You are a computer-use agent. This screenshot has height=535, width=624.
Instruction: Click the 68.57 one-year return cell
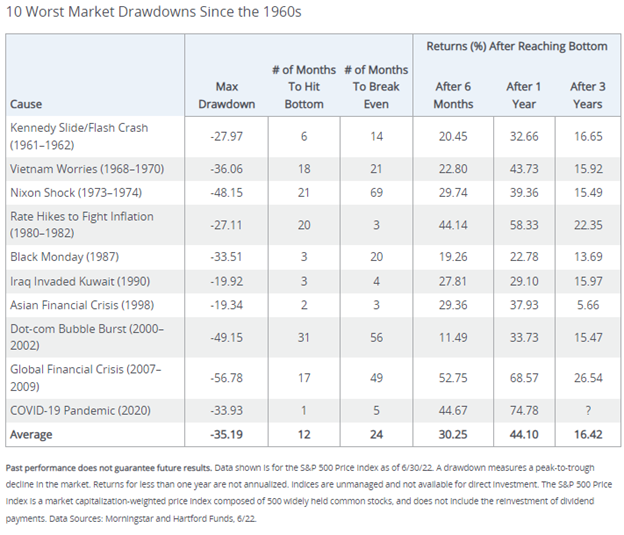[524, 378]
